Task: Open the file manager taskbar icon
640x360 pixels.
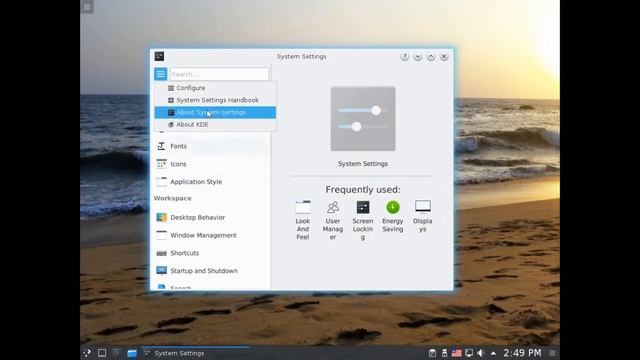Action: click(x=131, y=353)
